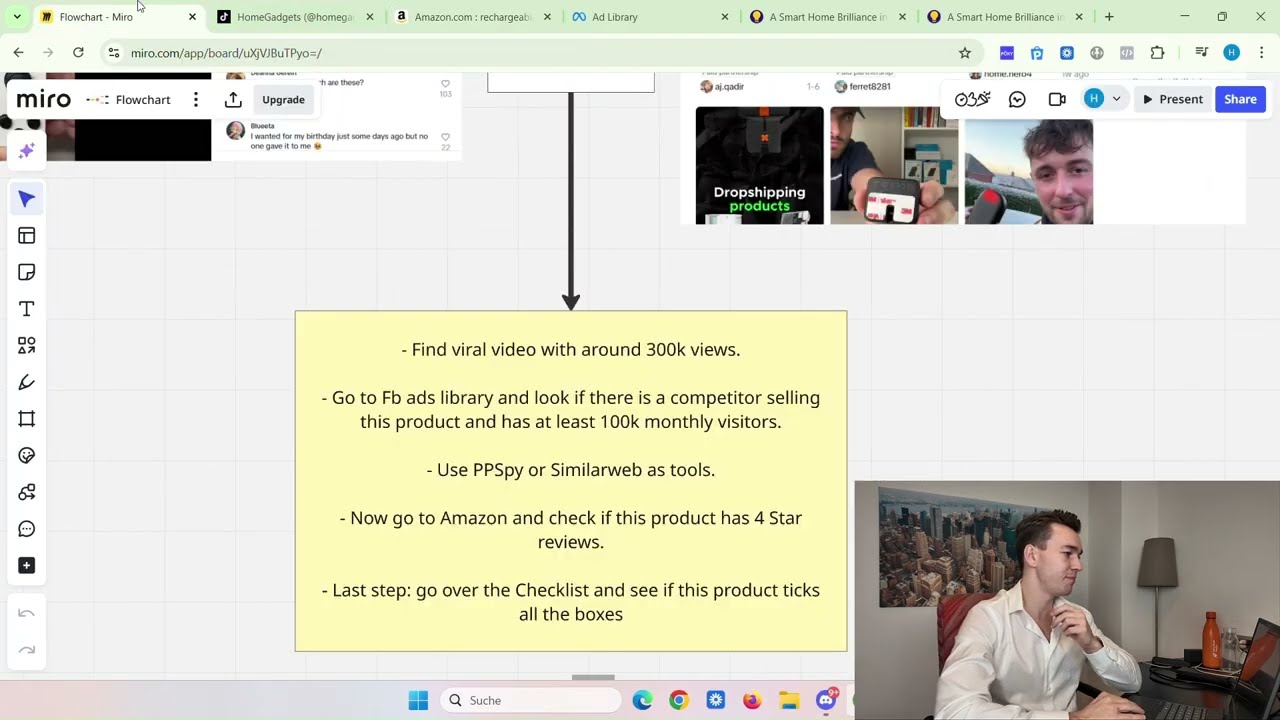The width and height of the screenshot is (1280, 720).
Task: Start a video call with camera icon
Action: [1057, 99]
